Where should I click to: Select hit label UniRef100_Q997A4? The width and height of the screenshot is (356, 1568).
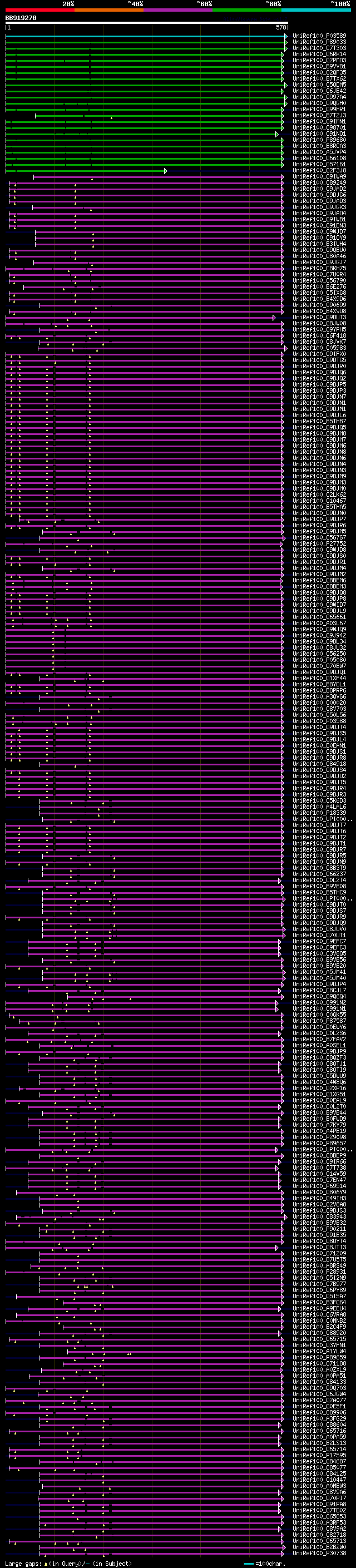tap(319, 97)
